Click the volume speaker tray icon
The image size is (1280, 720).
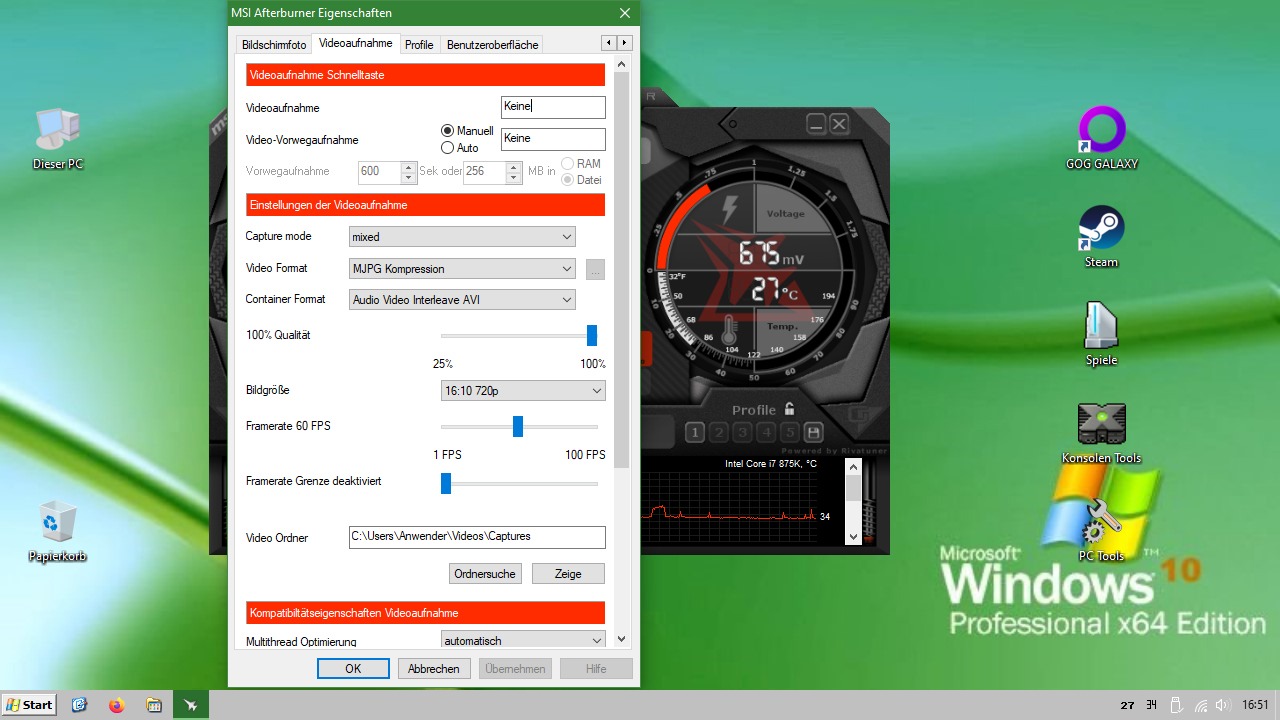1223,705
